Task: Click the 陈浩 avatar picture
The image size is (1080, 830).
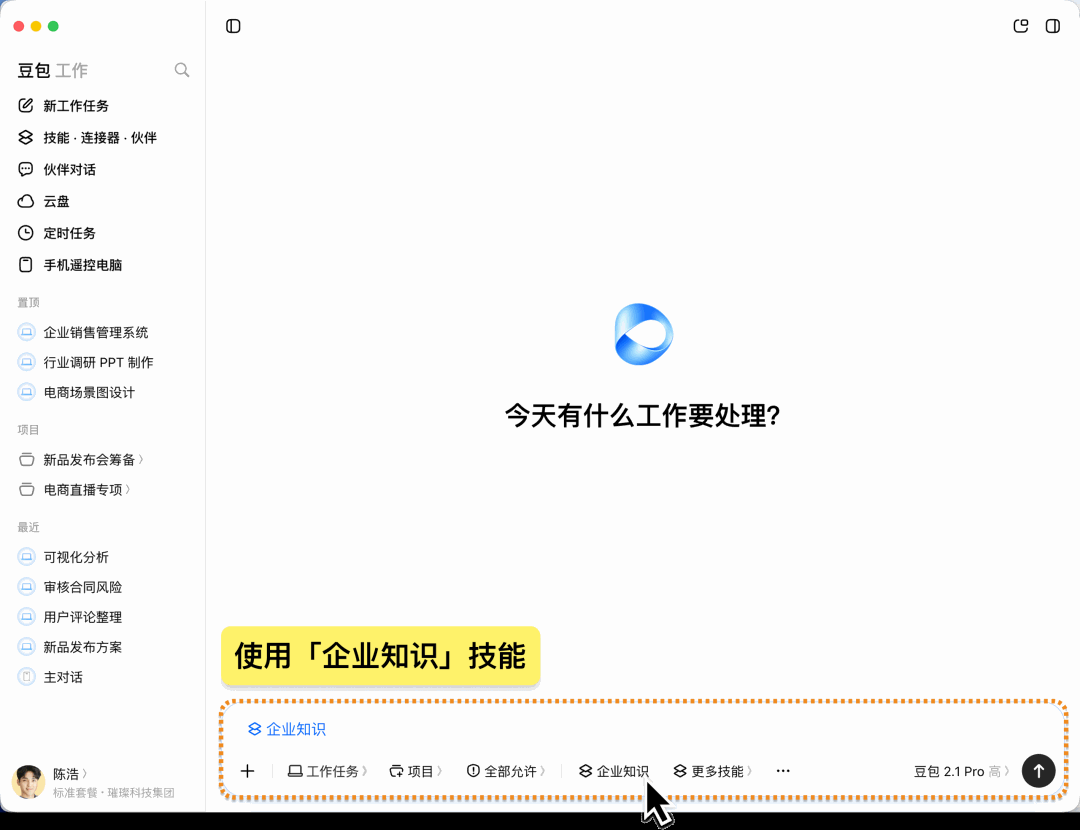Action: coord(28,782)
